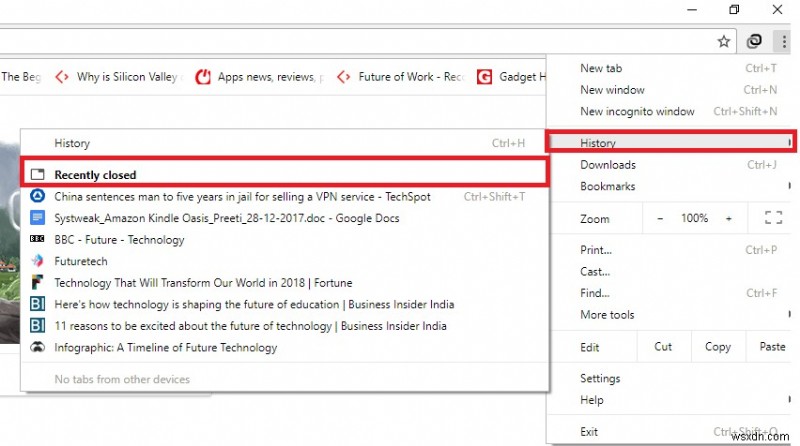800x446 pixels.
Task: Click the TechSpot favicon for the China VPN entry
Action: point(37,196)
